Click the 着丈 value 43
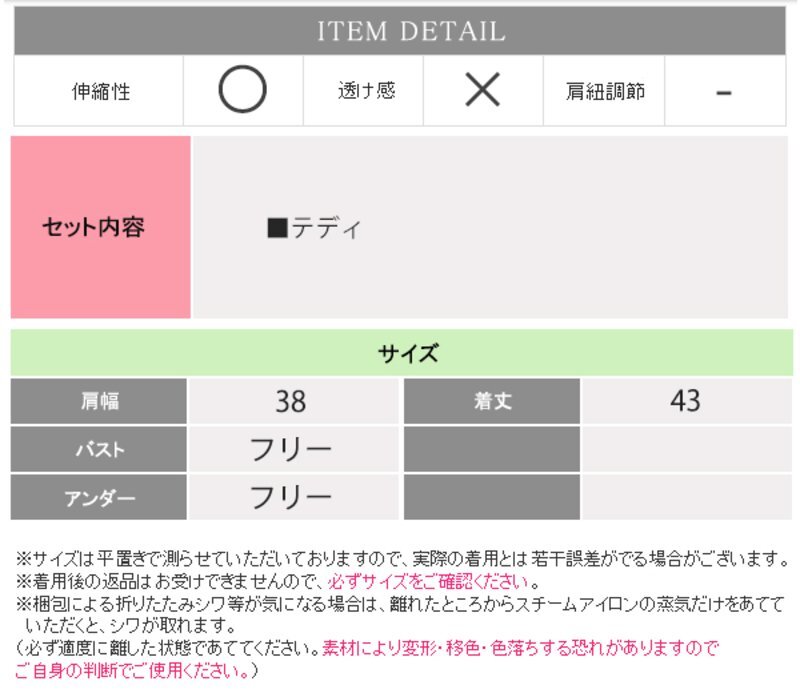This screenshot has height=693, width=800. click(685, 401)
